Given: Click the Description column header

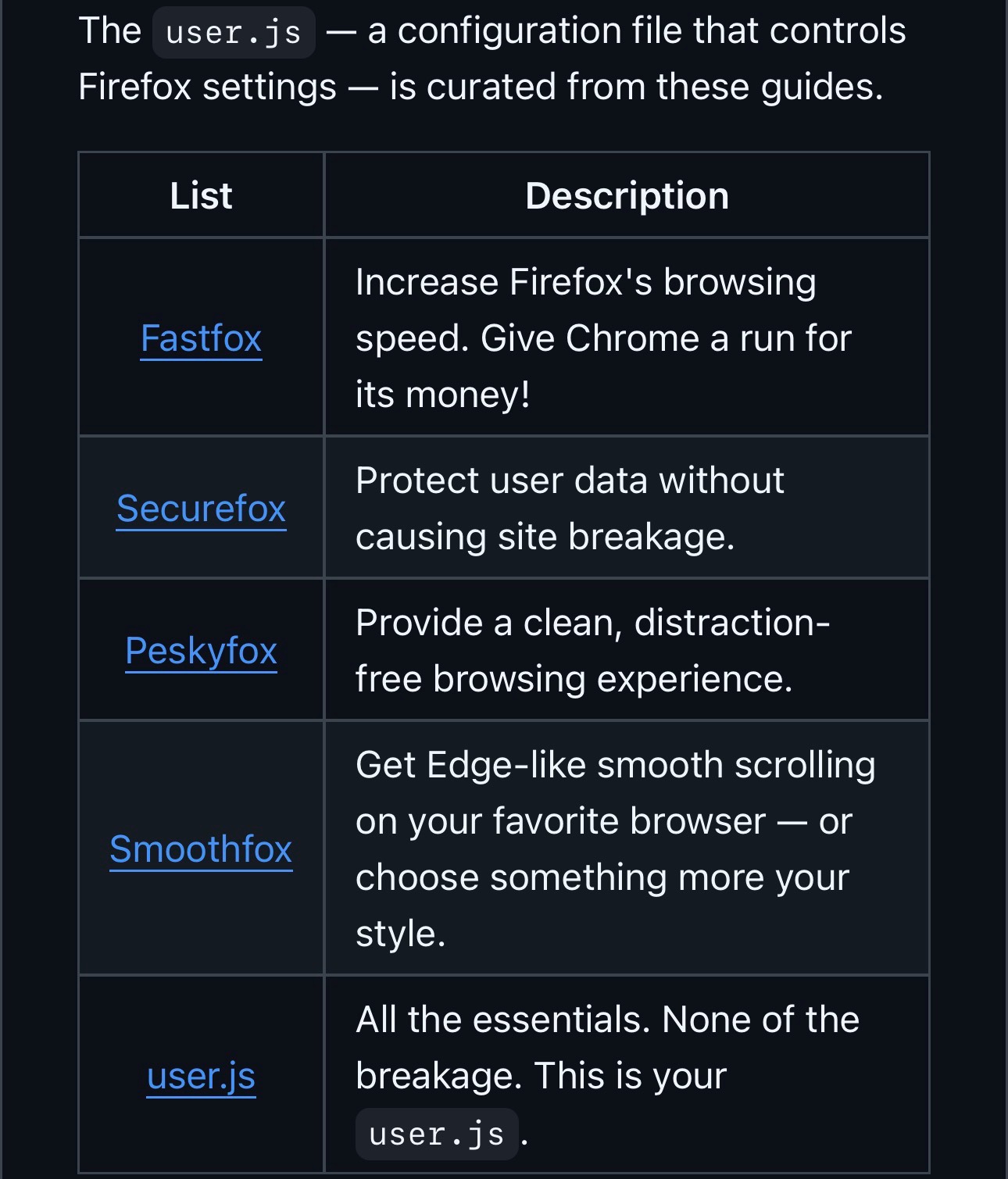Looking at the screenshot, I should 627,195.
